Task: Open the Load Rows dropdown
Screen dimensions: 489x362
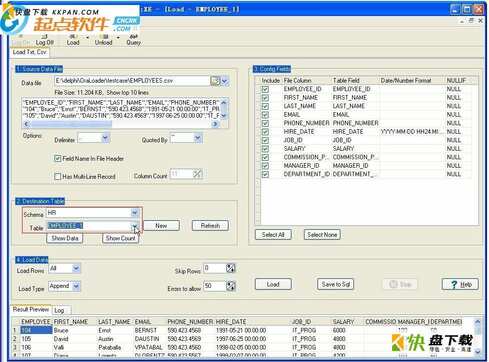Action: coord(76,268)
